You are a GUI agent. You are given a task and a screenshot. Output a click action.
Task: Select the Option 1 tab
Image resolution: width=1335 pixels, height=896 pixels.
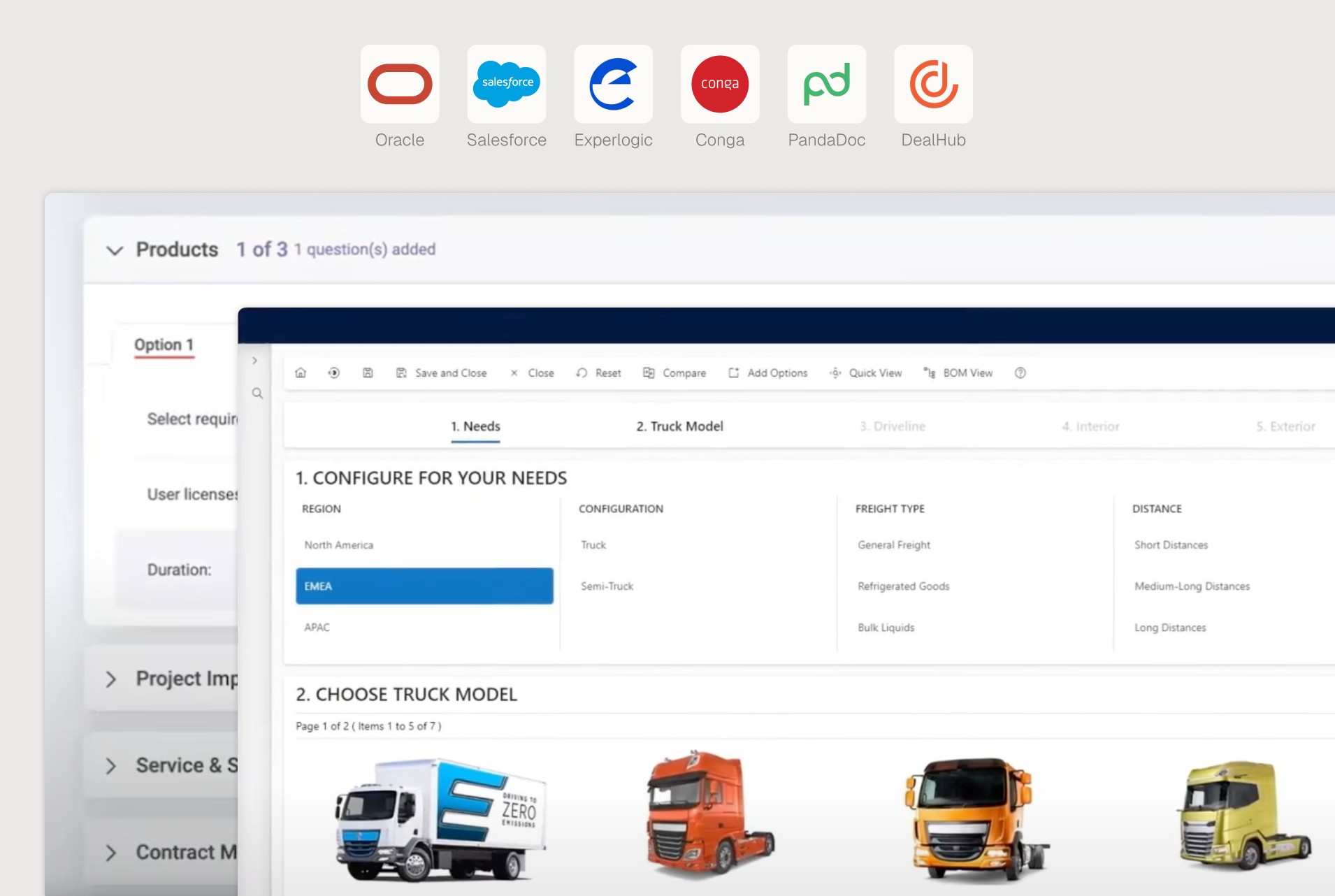[x=164, y=345]
